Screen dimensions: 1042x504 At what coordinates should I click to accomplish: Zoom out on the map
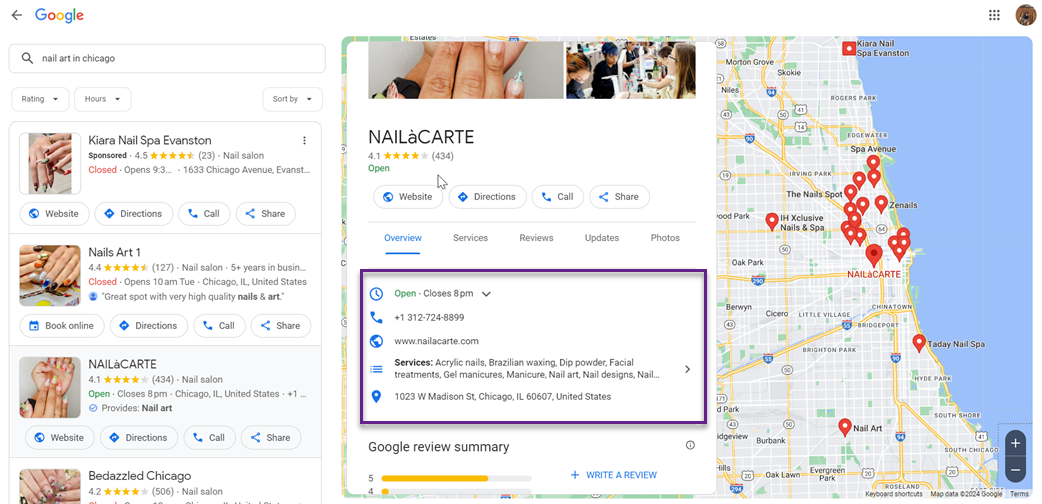point(1015,470)
